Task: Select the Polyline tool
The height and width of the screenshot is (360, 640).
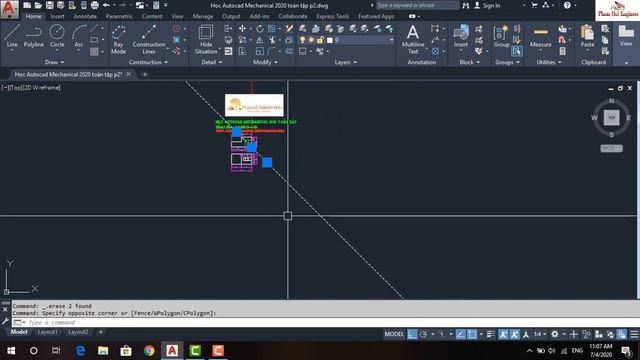Action: pyautogui.click(x=33, y=36)
